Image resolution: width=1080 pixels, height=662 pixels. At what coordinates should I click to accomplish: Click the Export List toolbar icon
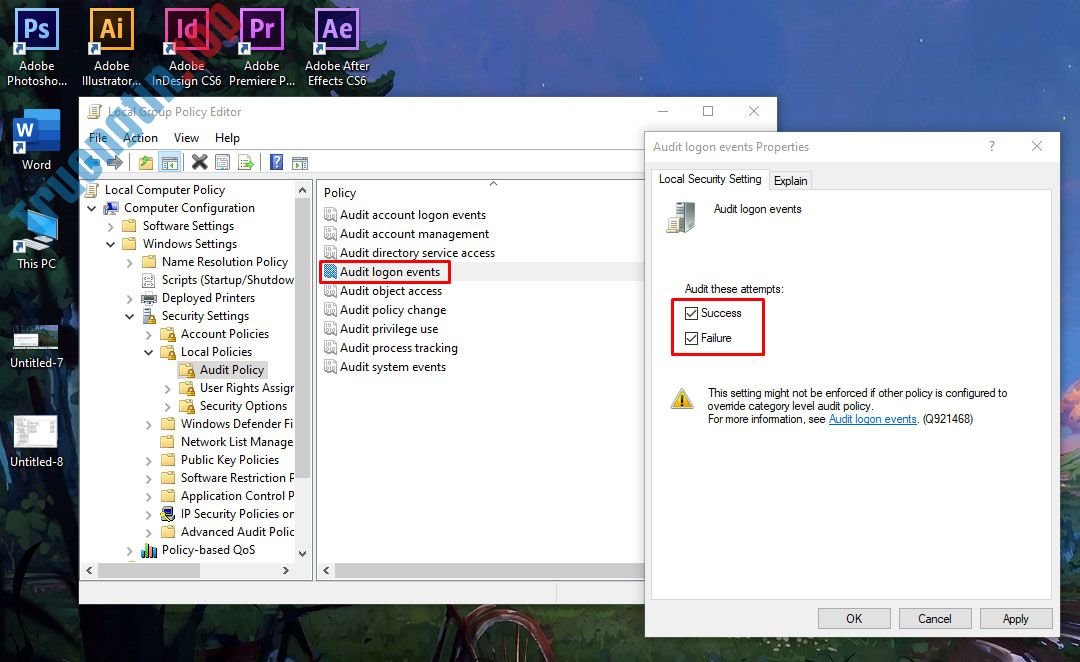246,161
